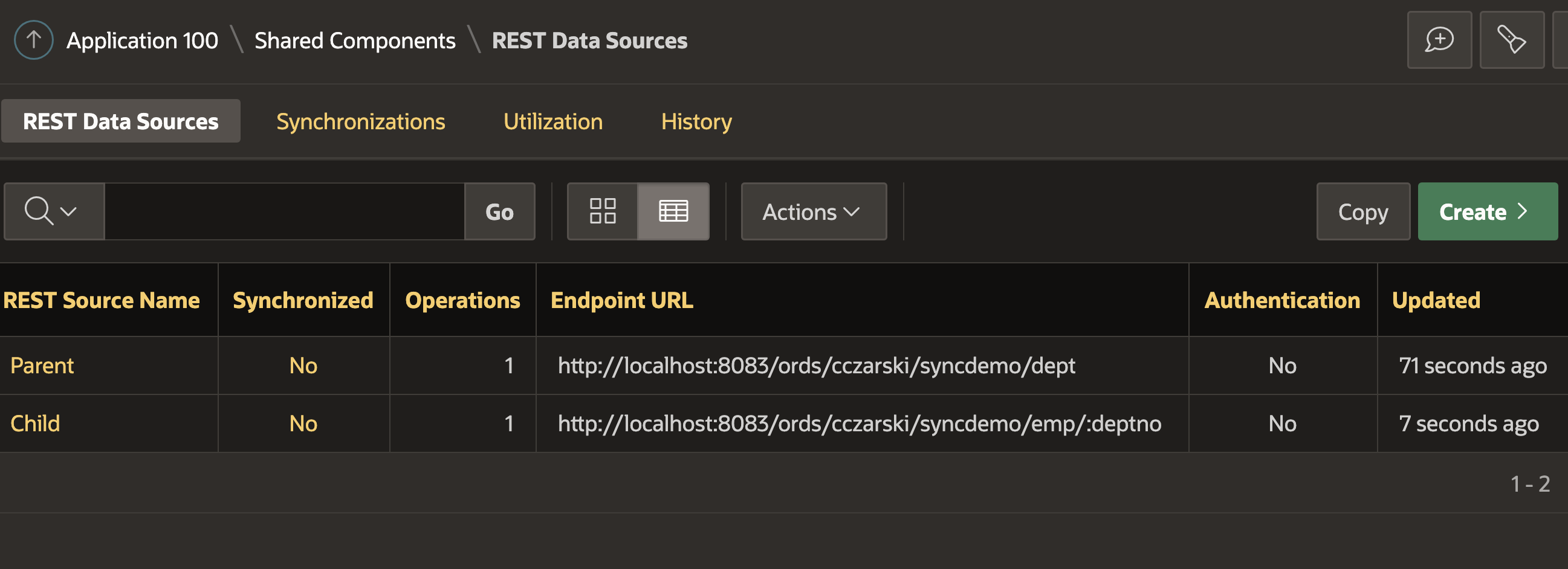Switch to card grid view icon
Image resolution: width=1568 pixels, height=569 pixels.
[603, 211]
